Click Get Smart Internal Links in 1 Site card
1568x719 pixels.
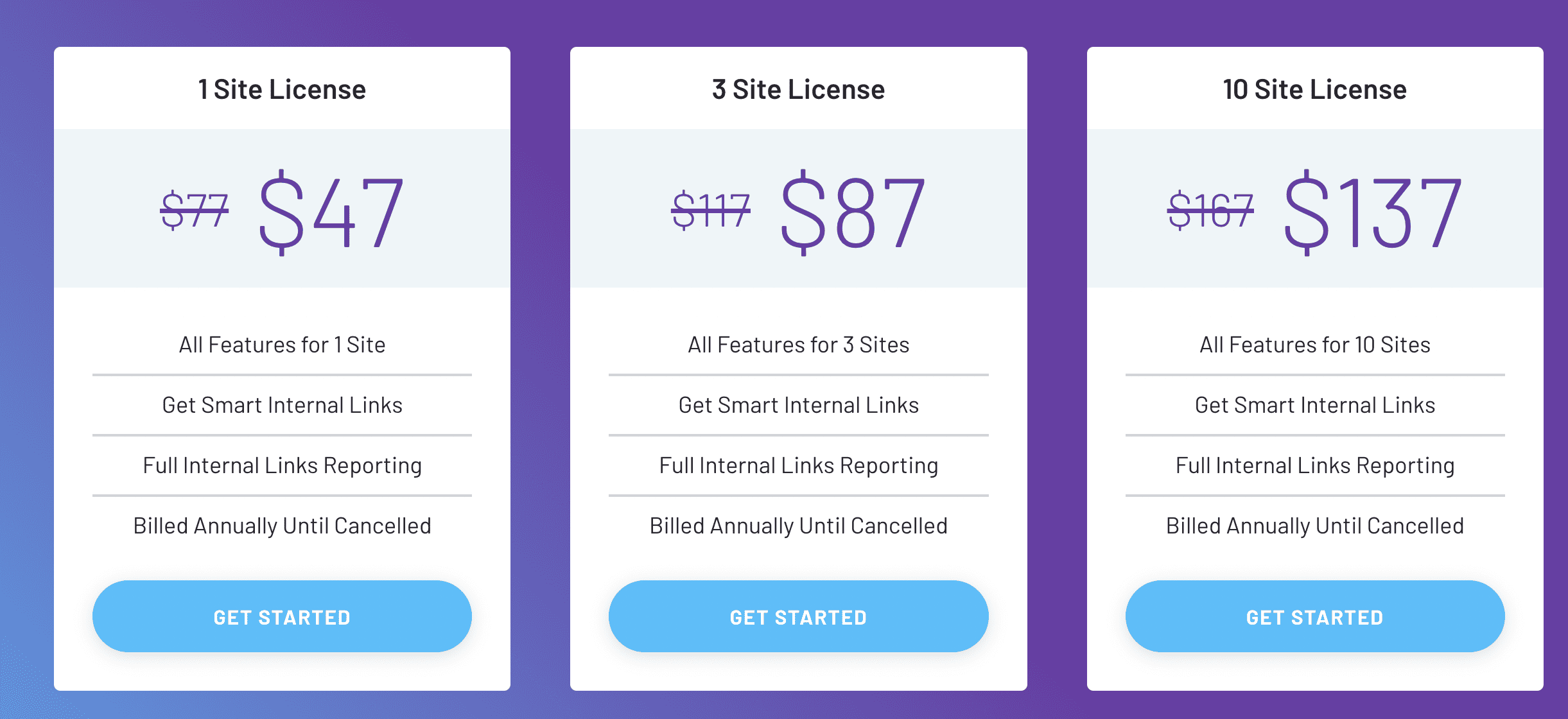[x=282, y=405]
